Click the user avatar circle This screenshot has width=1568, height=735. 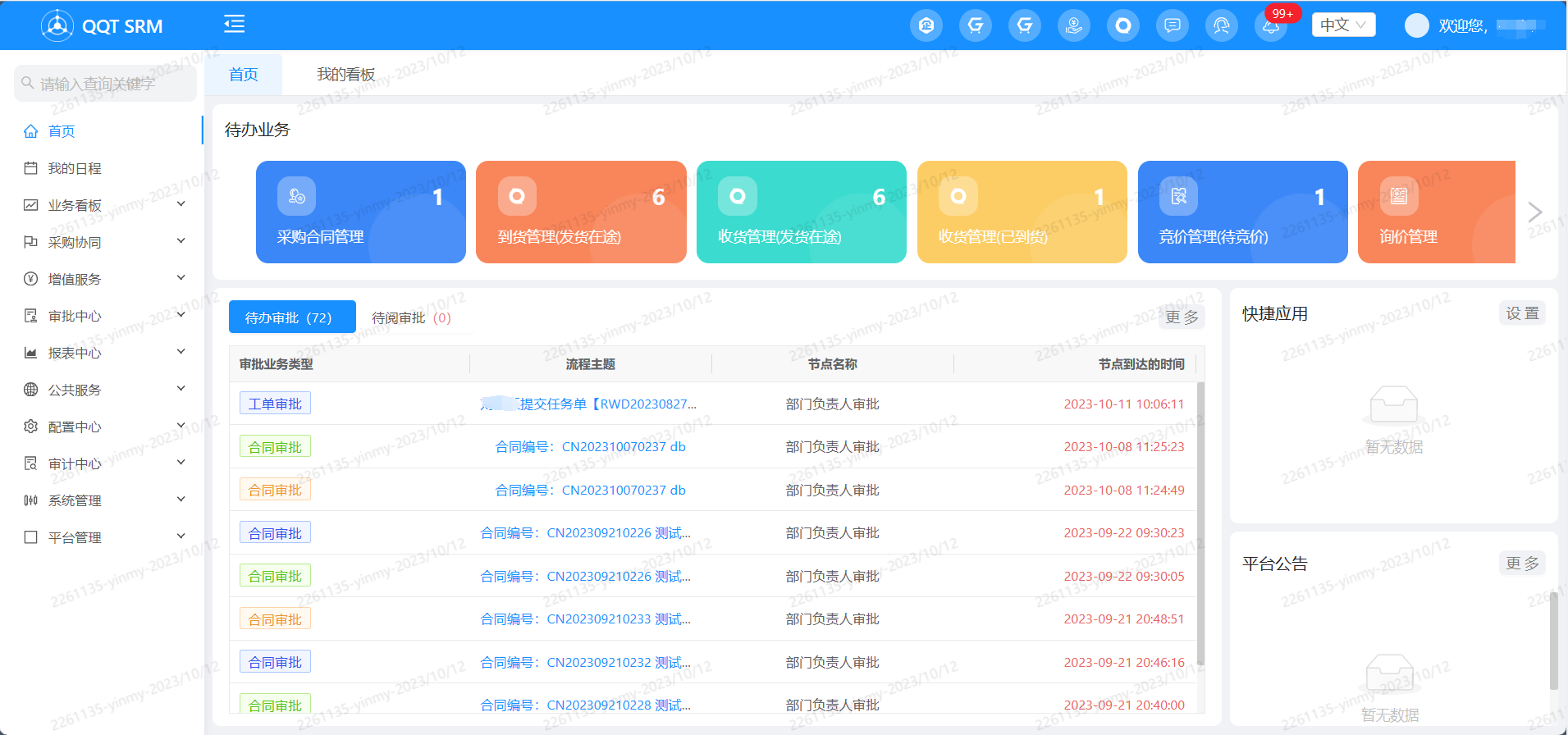[1417, 25]
